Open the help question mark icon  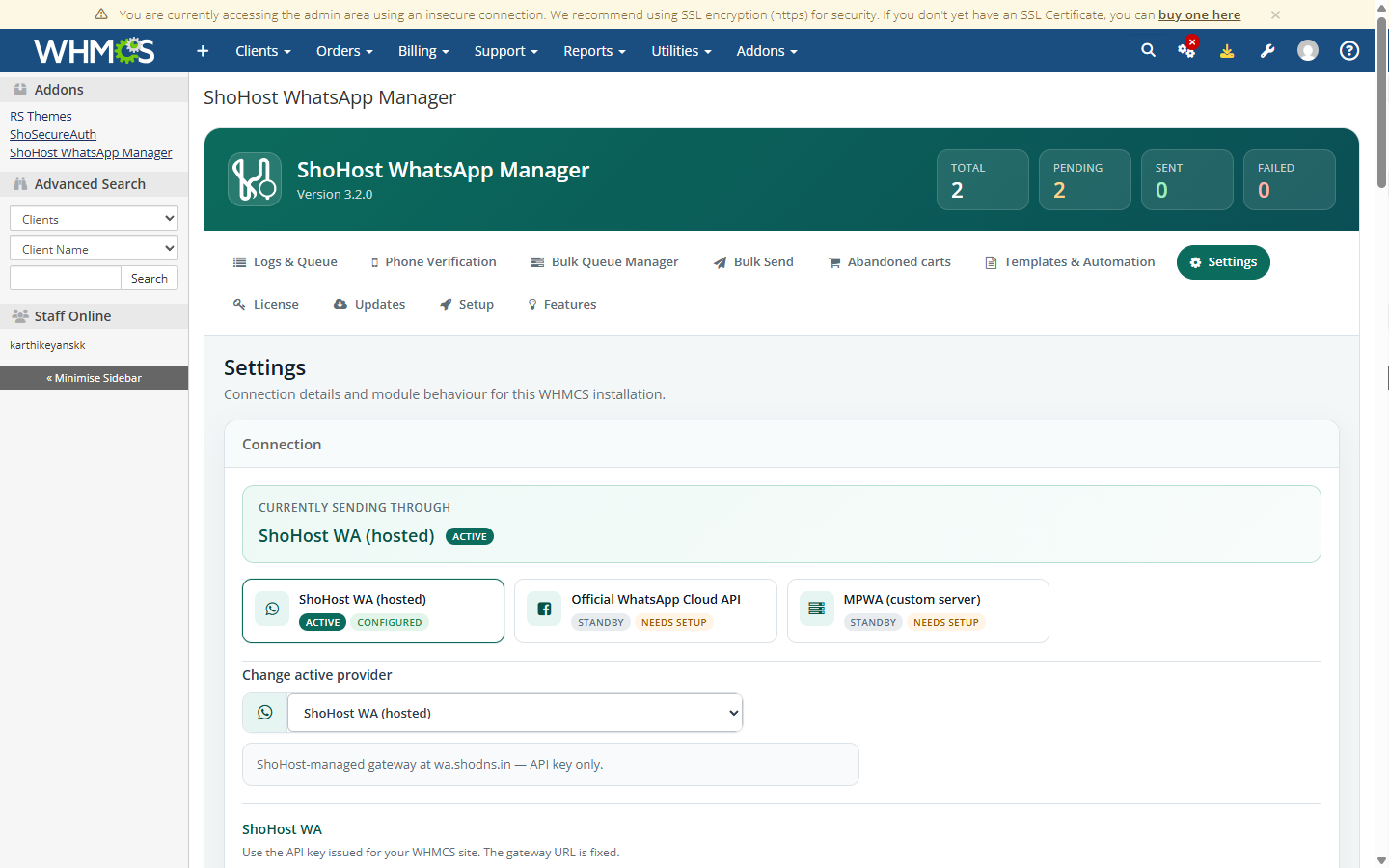1349,51
